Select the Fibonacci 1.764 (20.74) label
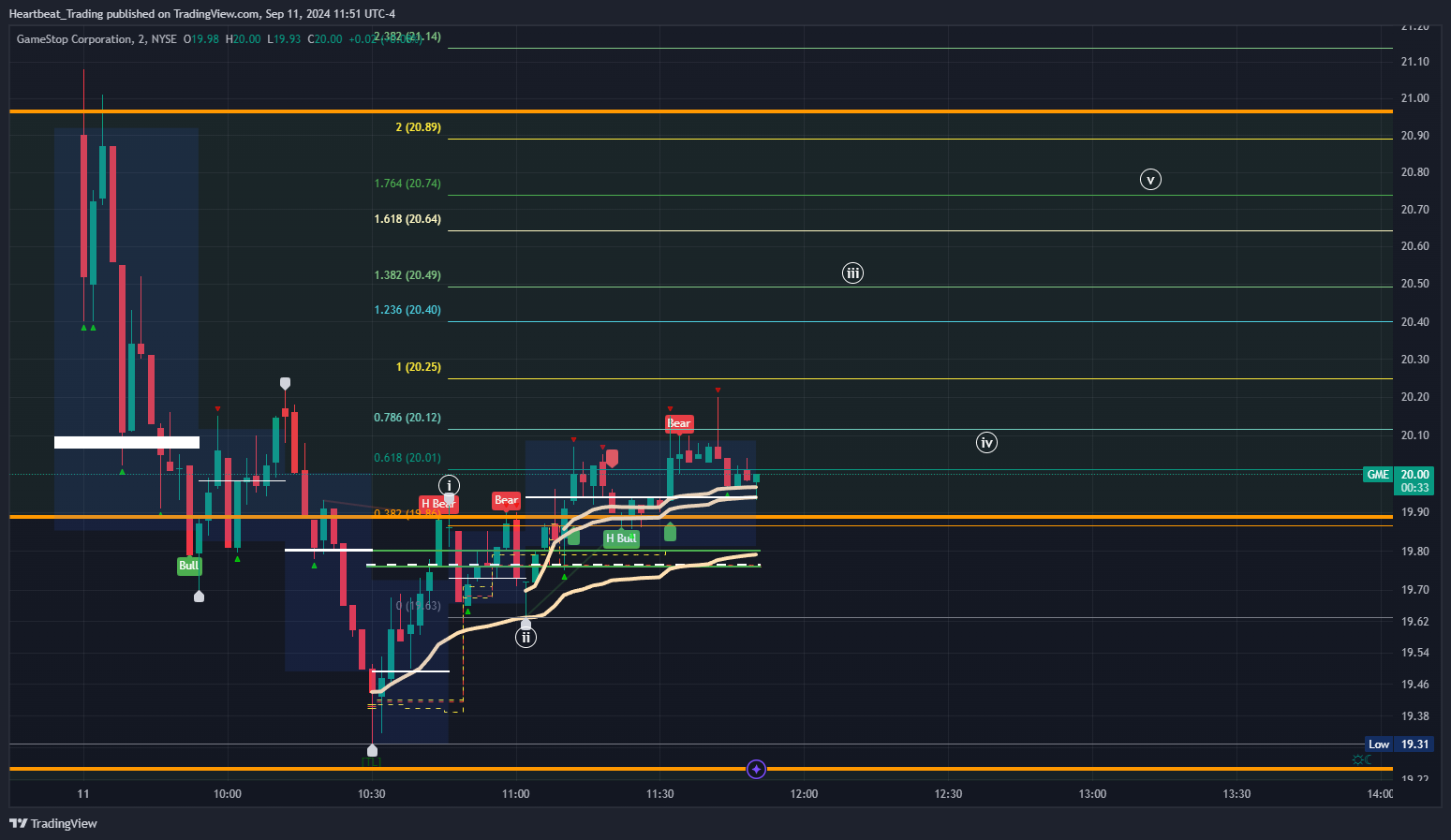Image resolution: width=1451 pixels, height=840 pixels. (407, 184)
